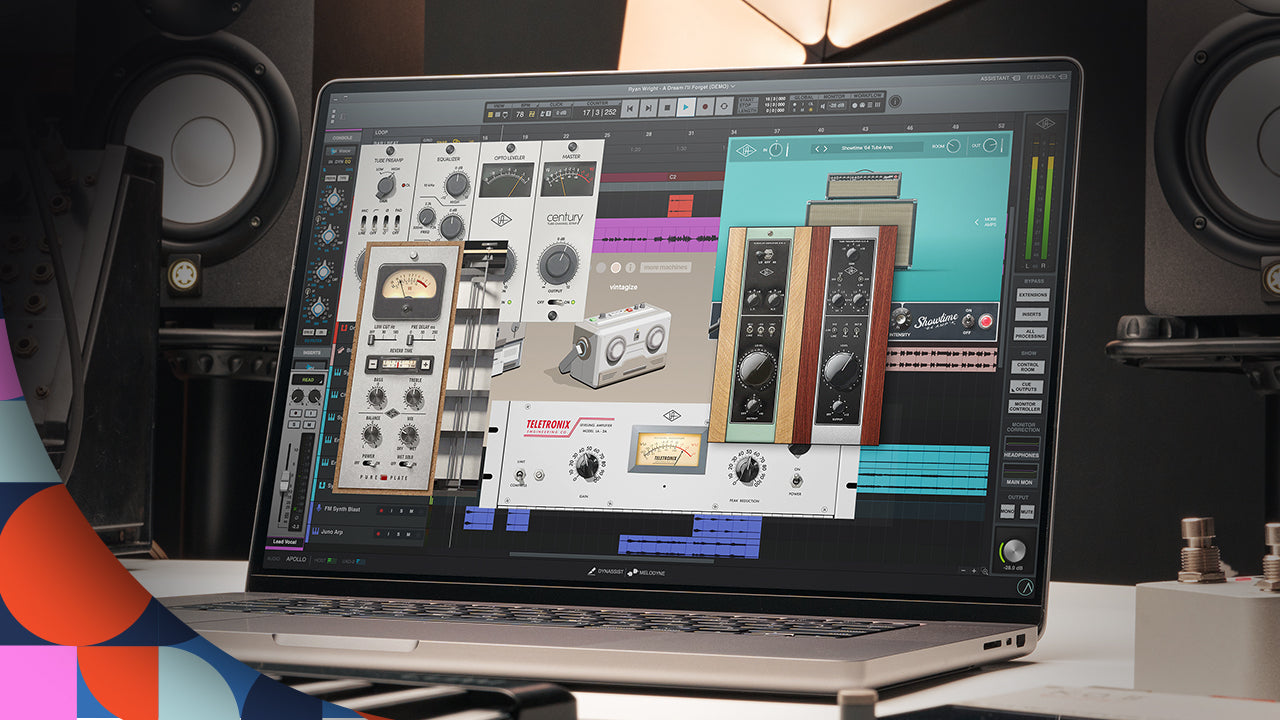This screenshot has height=720, width=1280.
Task: Toggle the Mono output button
Action: point(1009,511)
